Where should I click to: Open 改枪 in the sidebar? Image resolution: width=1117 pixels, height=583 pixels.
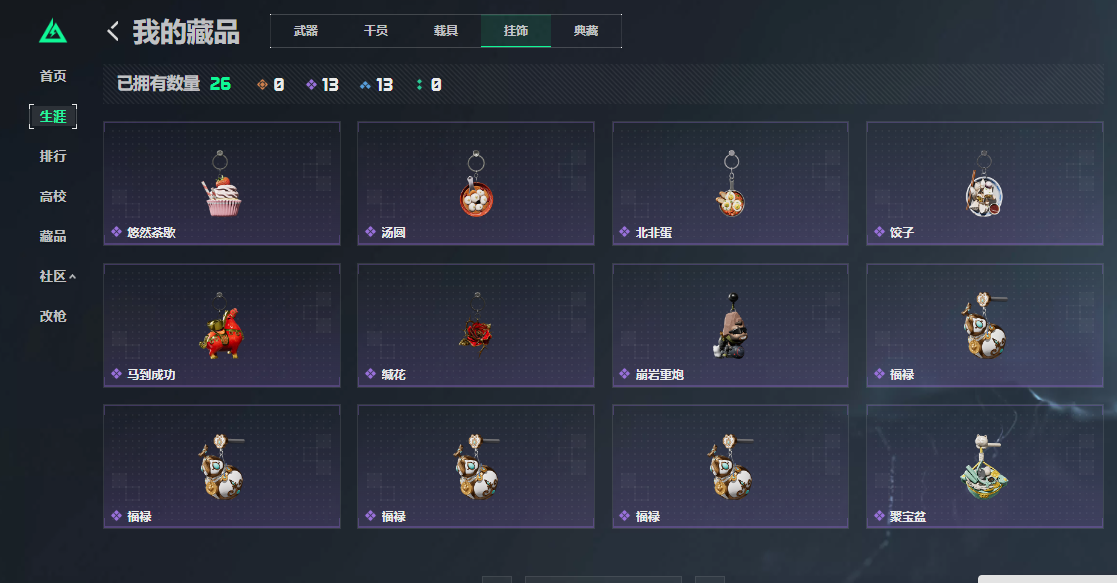pos(53,316)
